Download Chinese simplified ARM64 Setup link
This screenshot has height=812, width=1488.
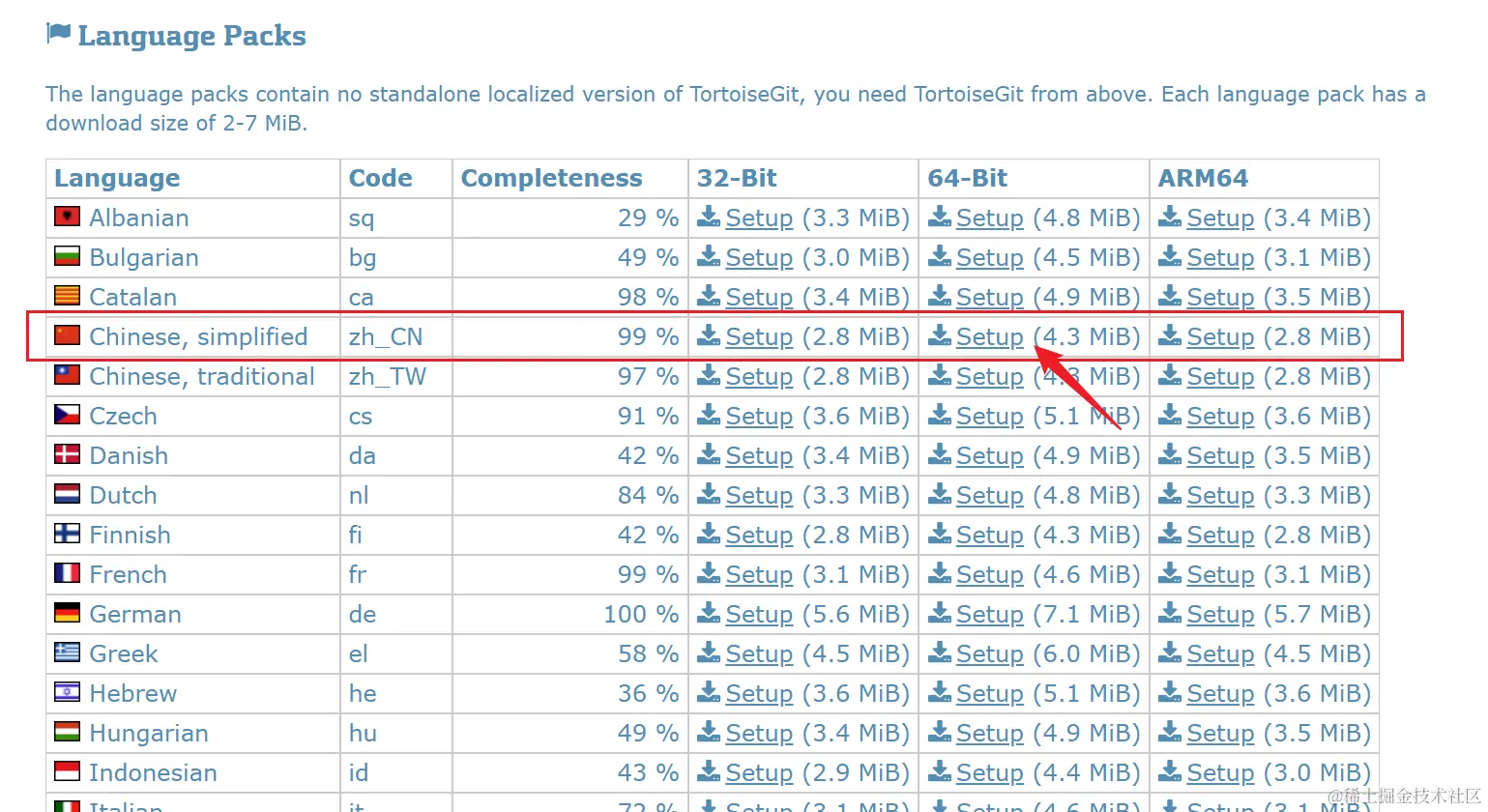pyautogui.click(x=1220, y=336)
